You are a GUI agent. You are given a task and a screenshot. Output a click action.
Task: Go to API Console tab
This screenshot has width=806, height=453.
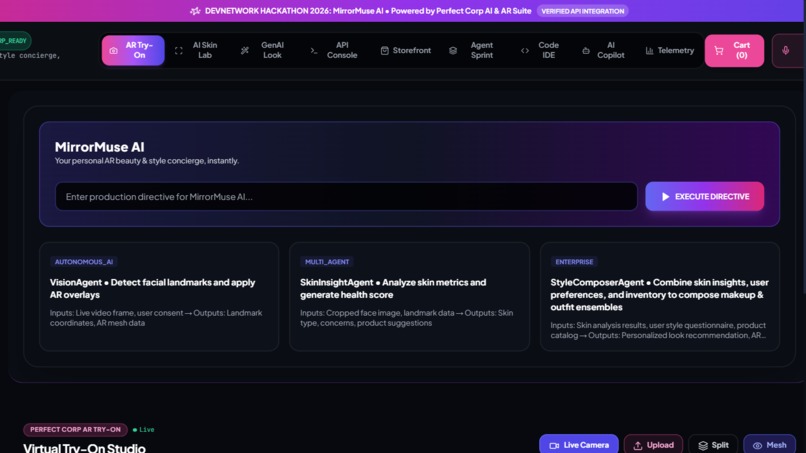(334, 50)
